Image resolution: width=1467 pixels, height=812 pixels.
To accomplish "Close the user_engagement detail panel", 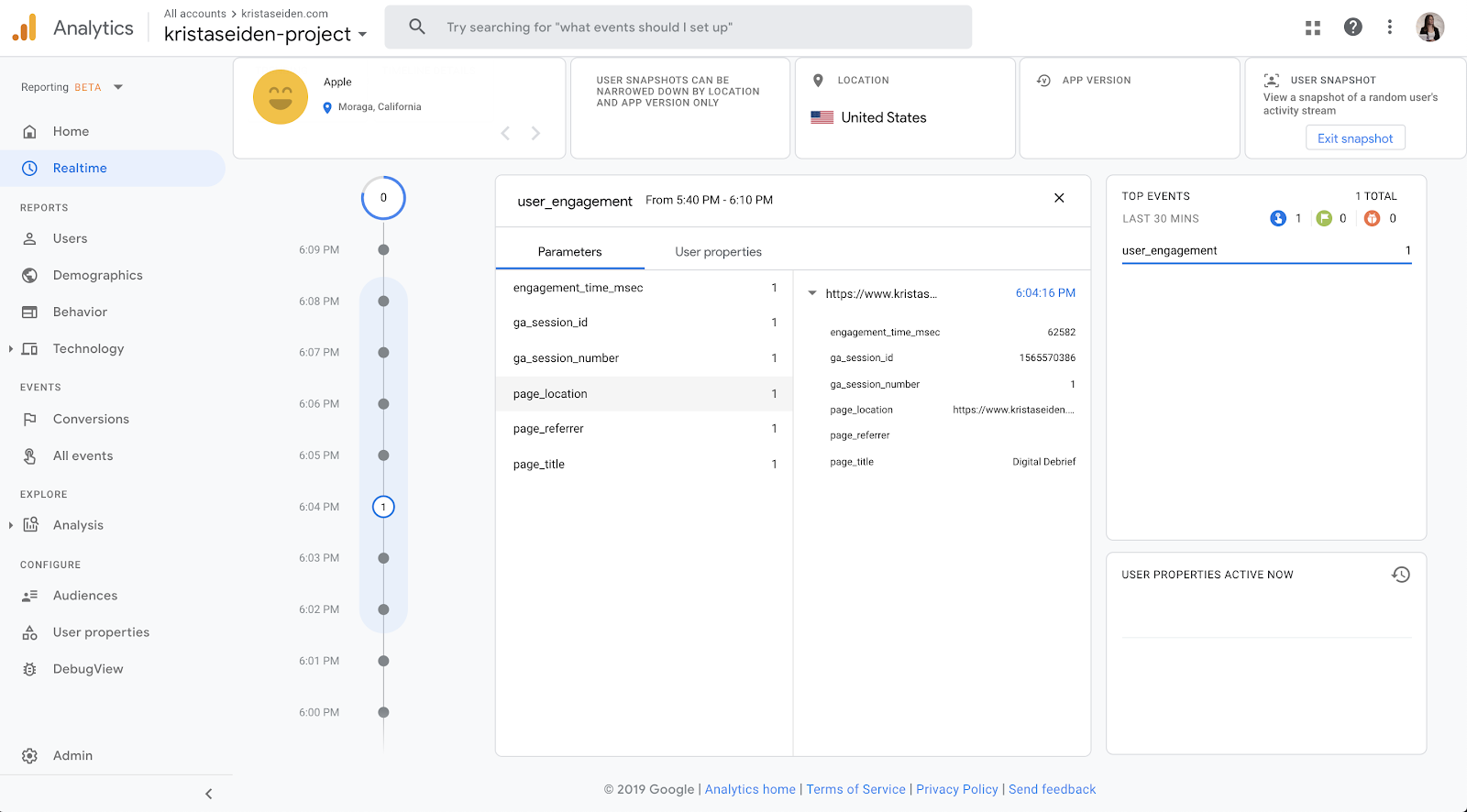I will (x=1059, y=198).
